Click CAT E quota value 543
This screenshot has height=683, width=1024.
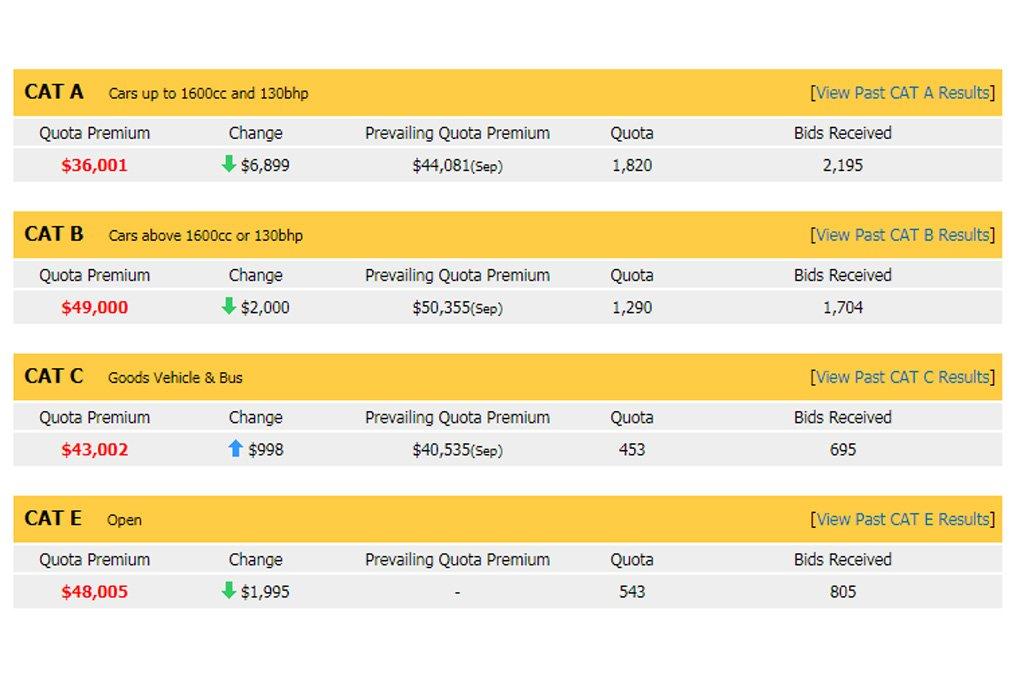pyautogui.click(x=632, y=592)
